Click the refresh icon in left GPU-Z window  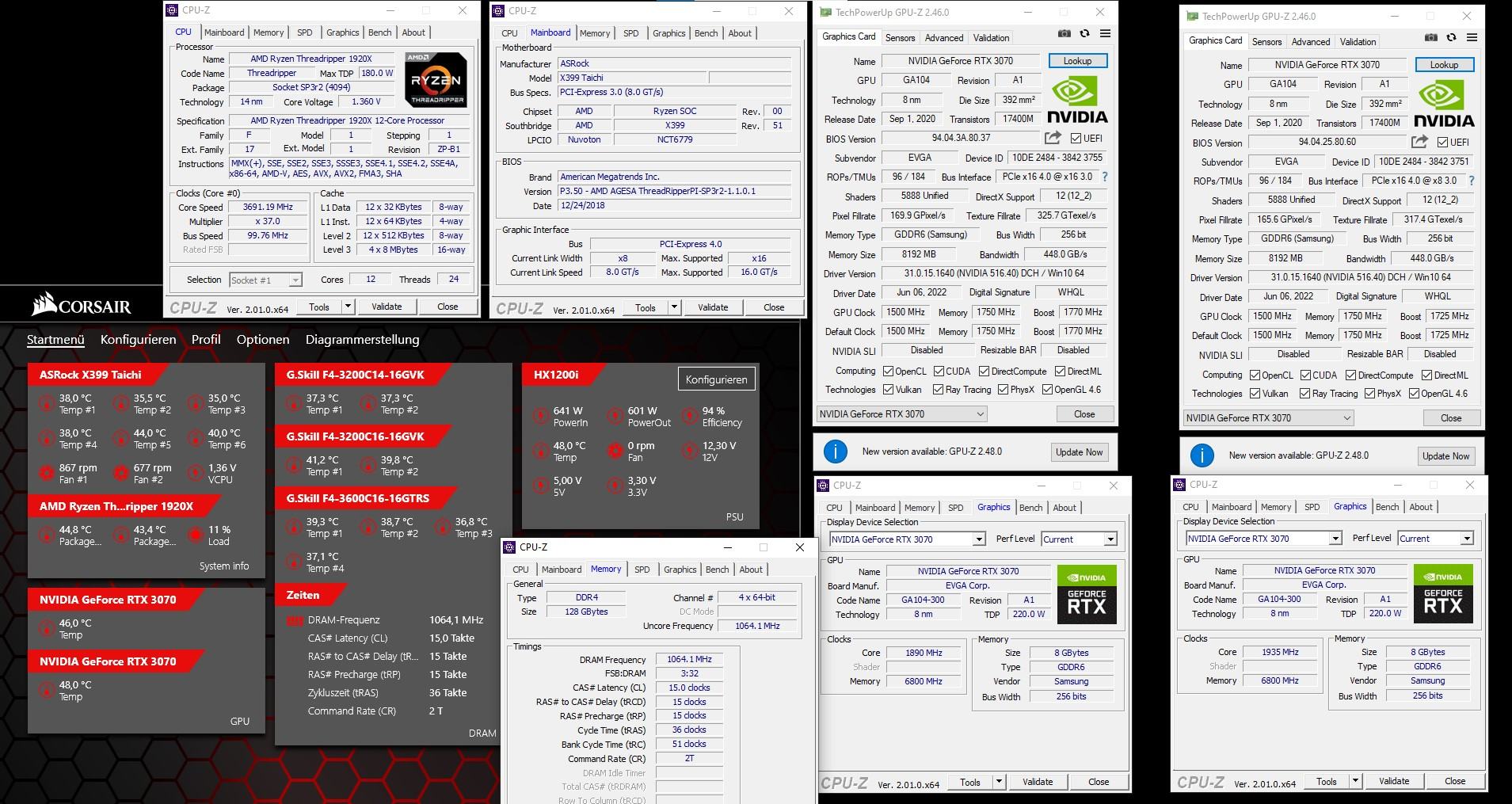(1084, 34)
